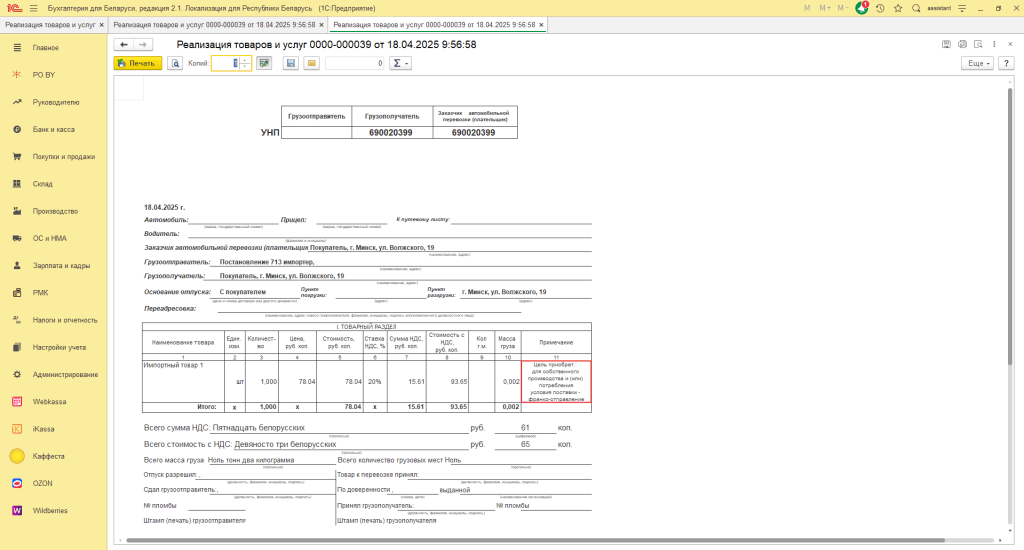Navigate forward with the right arrow
The image size is (1024, 550).
coord(143,44)
